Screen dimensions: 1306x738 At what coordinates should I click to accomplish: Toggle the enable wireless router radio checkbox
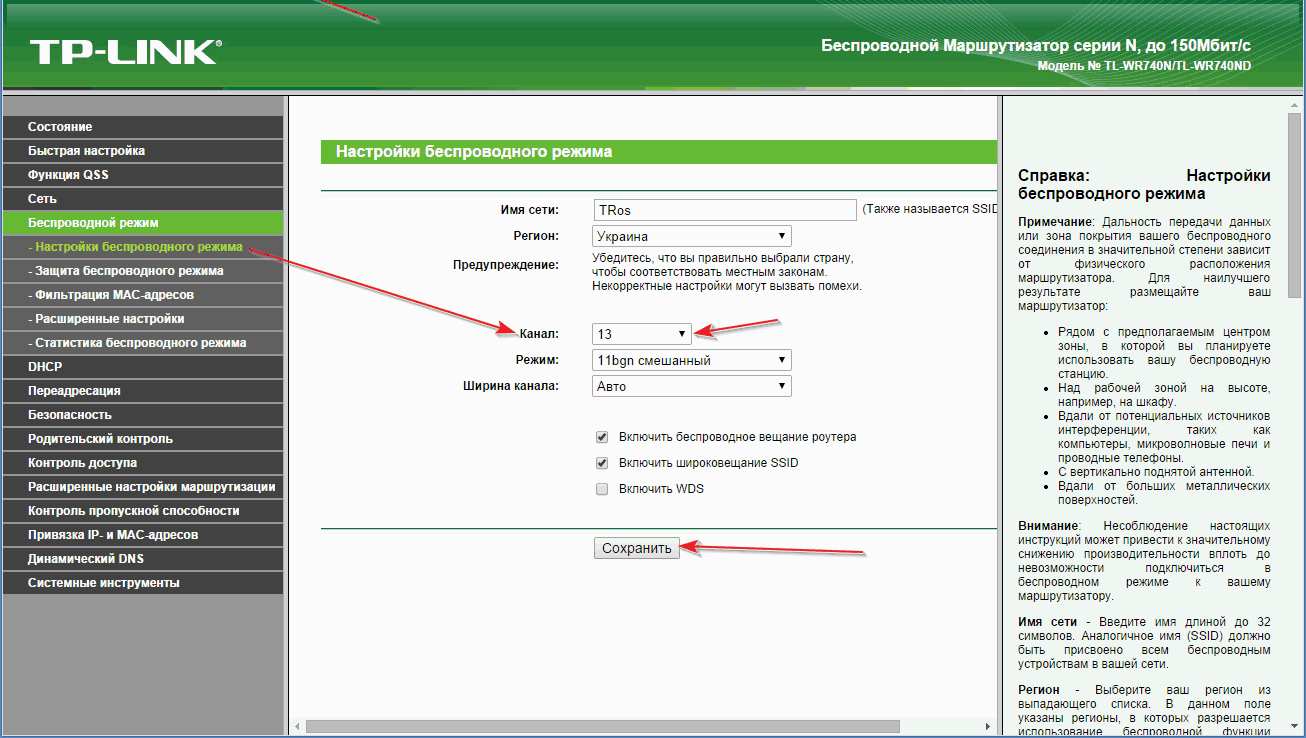[602, 437]
